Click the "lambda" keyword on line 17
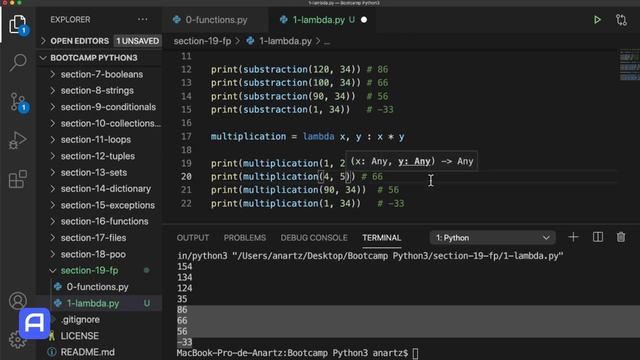 (x=318, y=136)
